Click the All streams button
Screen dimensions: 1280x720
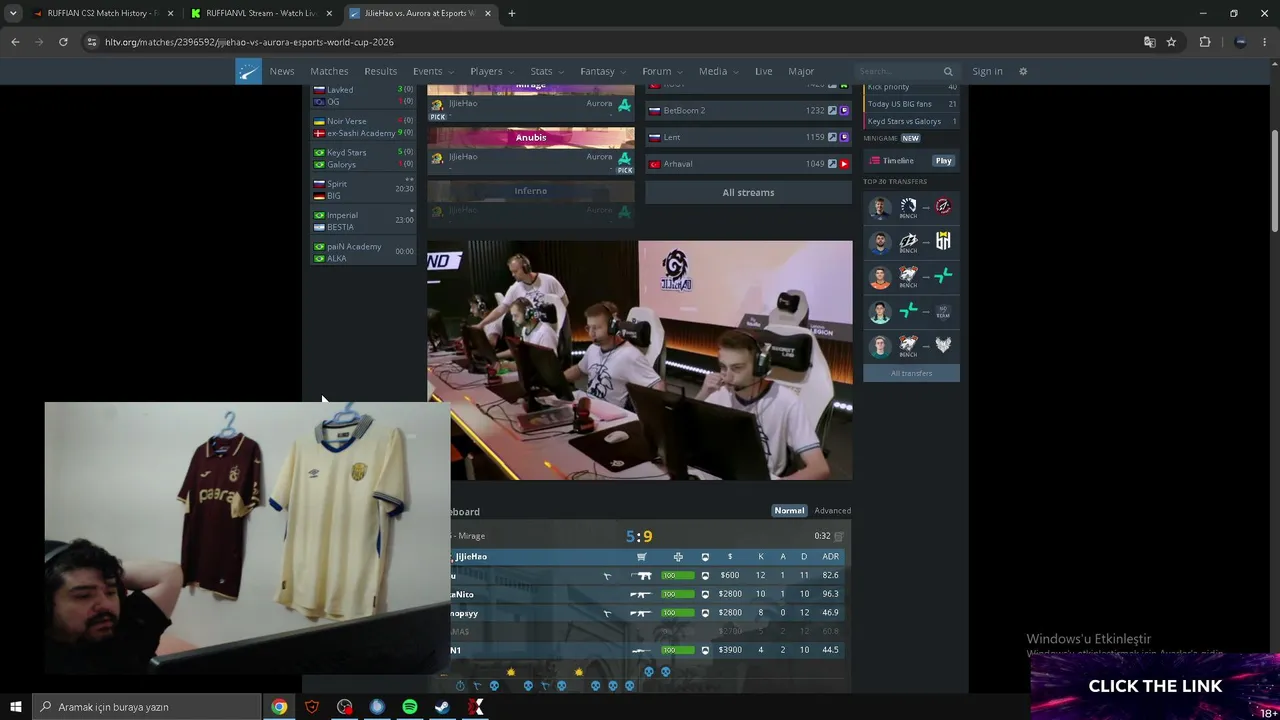pyautogui.click(x=748, y=192)
